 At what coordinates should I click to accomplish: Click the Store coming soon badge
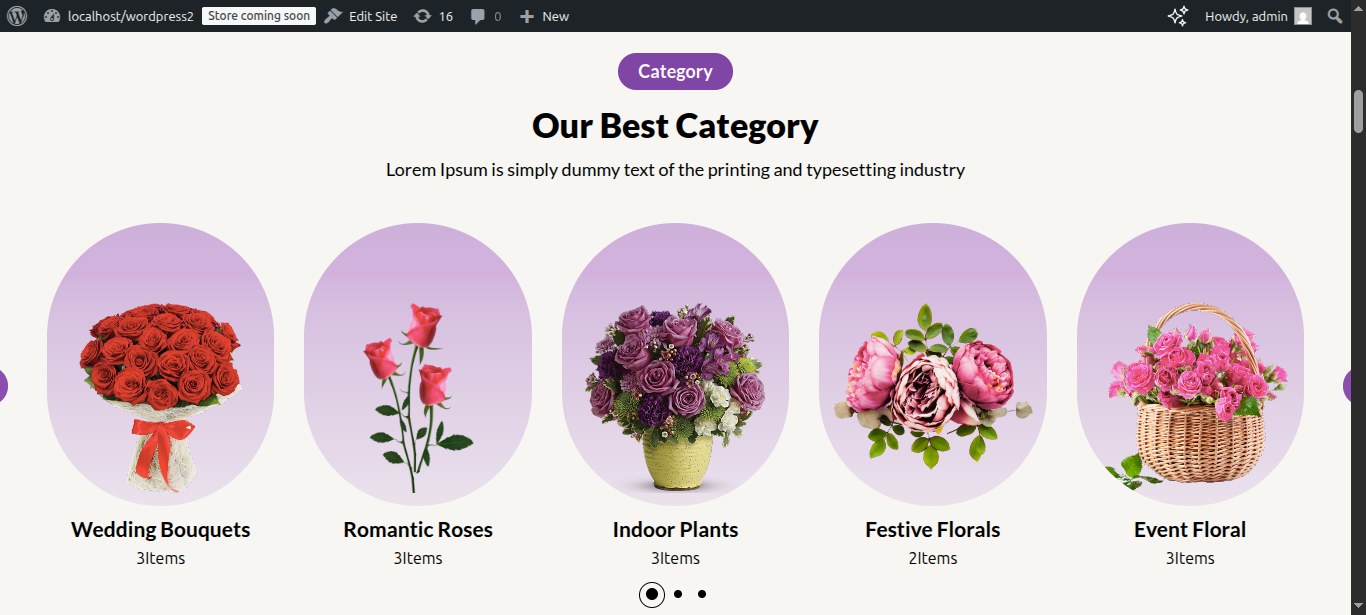[x=259, y=16]
